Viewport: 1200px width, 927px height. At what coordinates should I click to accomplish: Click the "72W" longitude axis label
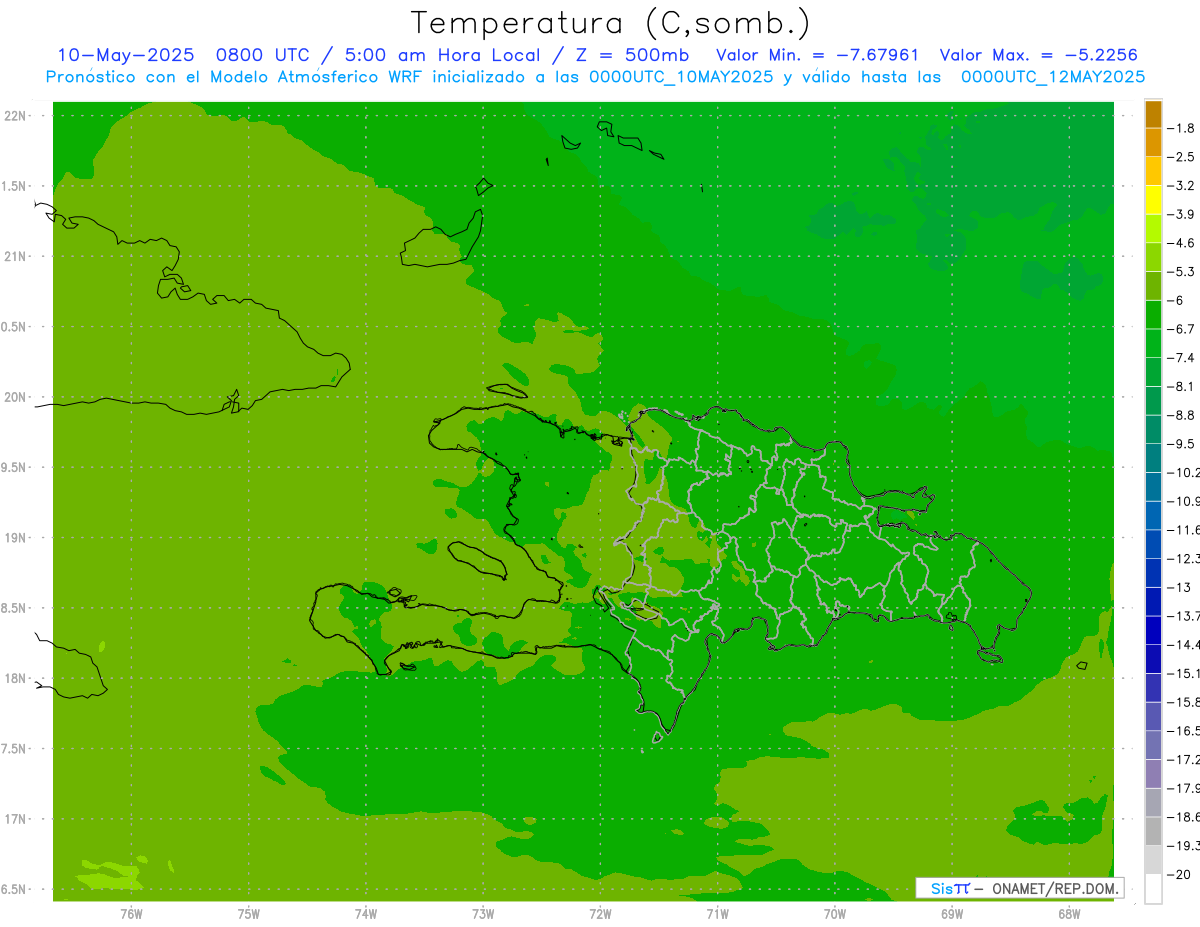(600, 912)
